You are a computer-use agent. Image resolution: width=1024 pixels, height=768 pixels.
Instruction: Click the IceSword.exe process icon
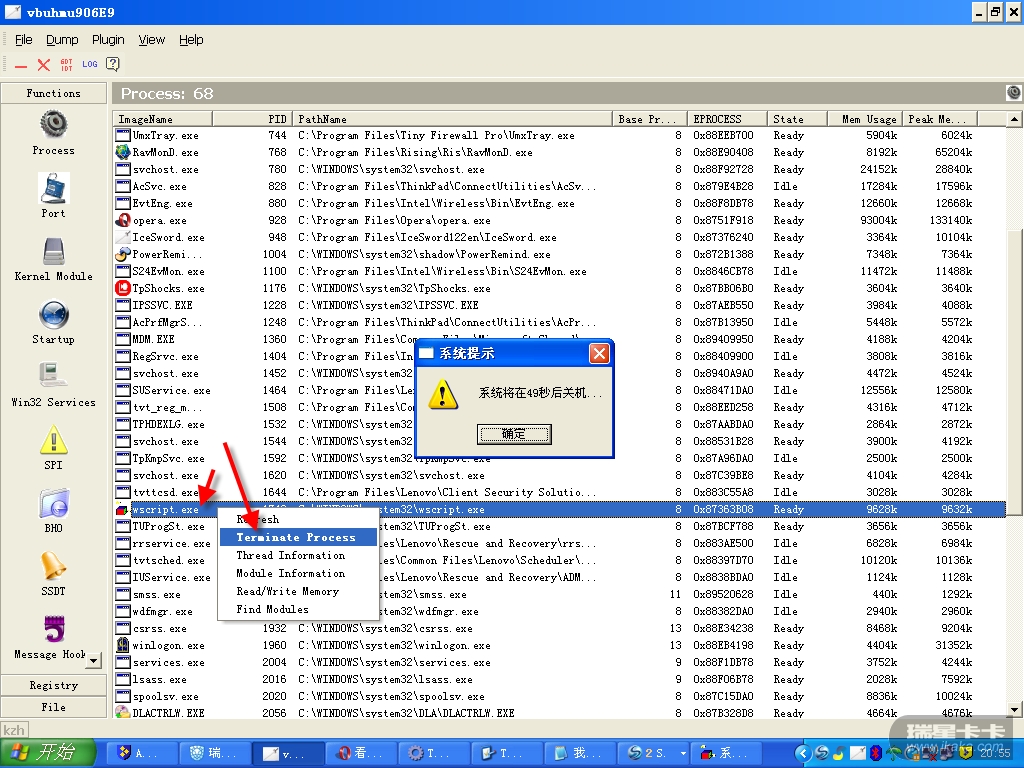click(122, 237)
